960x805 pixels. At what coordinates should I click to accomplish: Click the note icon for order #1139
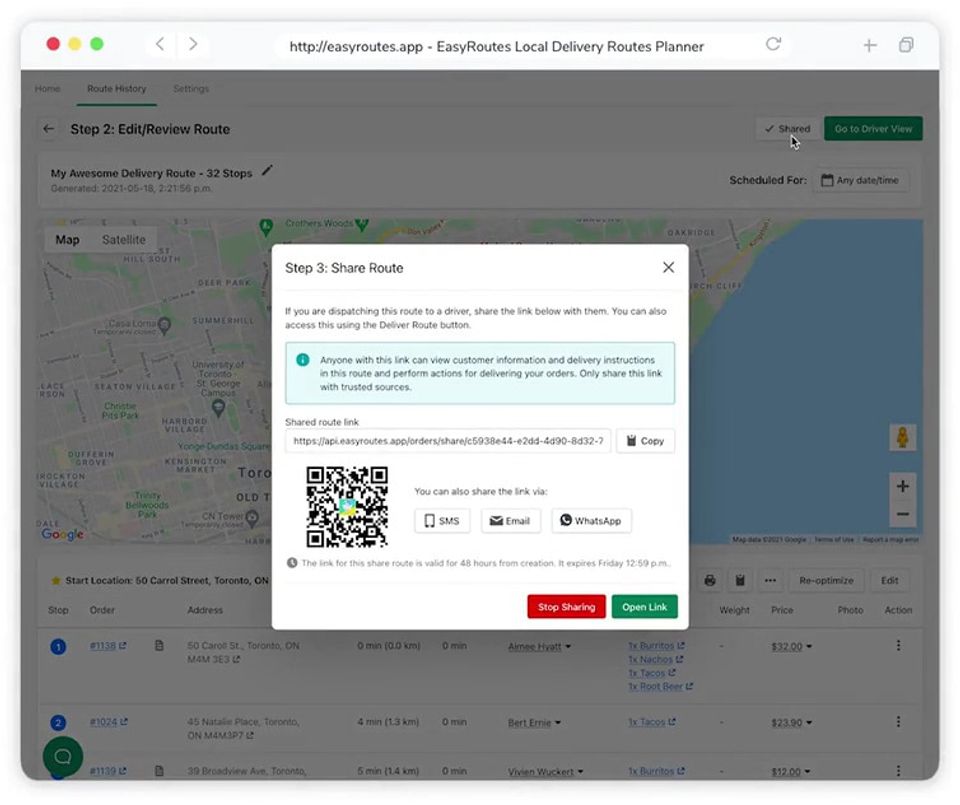click(159, 771)
